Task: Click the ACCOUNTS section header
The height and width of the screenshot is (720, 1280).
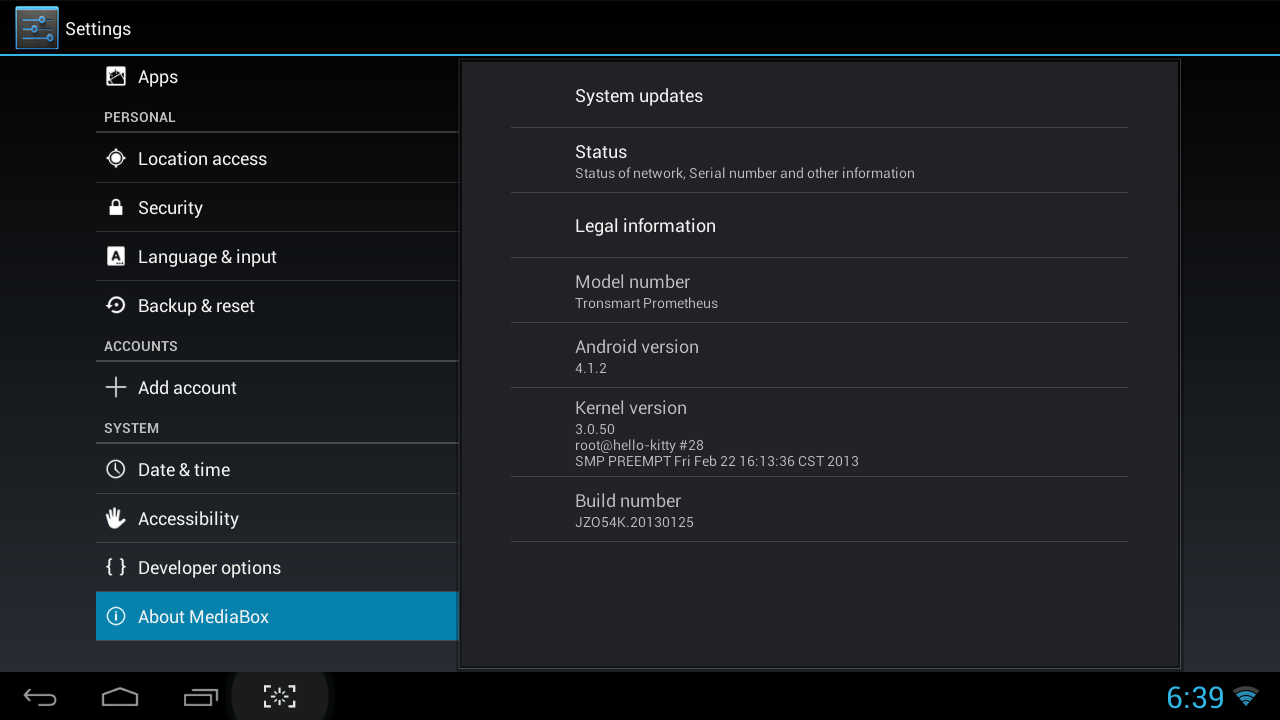Action: [x=141, y=346]
